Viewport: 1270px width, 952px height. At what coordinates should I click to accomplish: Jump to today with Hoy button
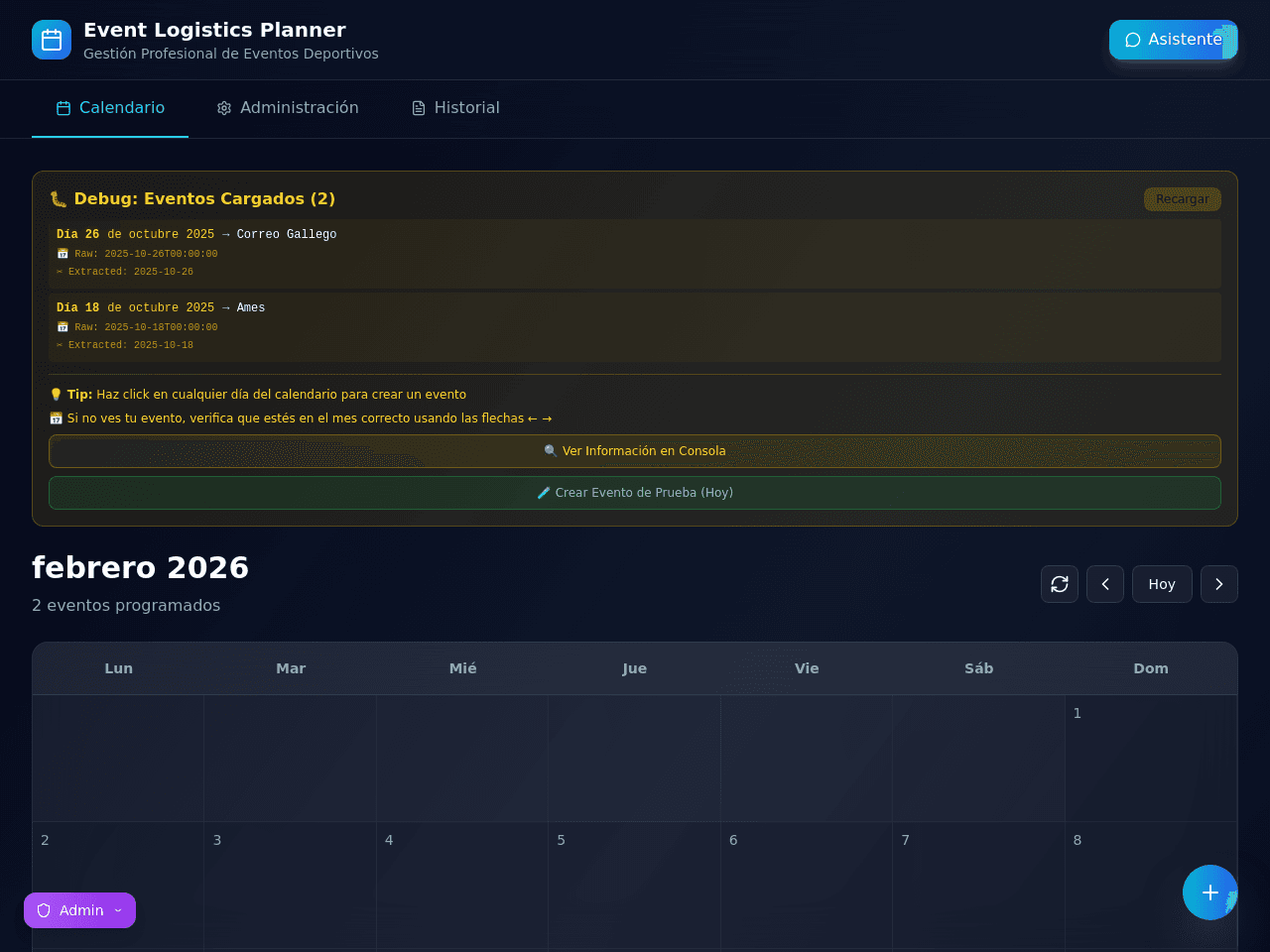[x=1162, y=584]
